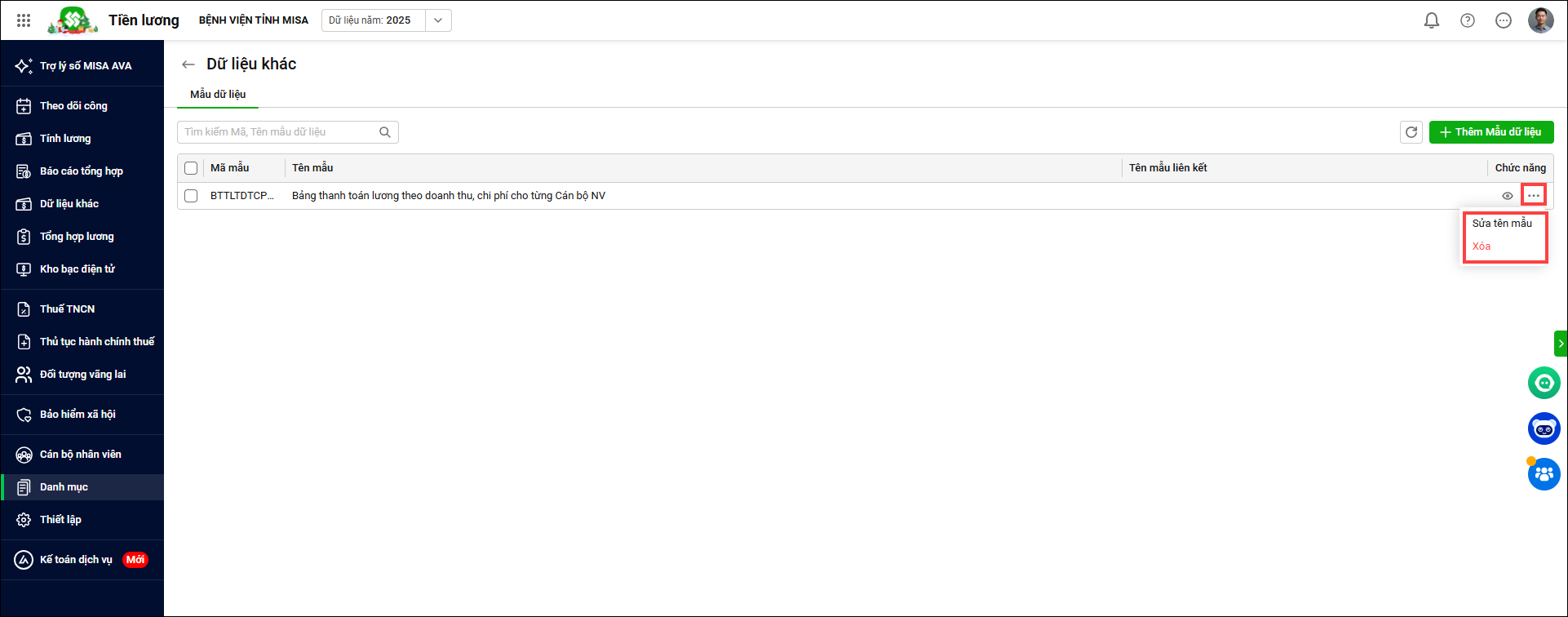
Task: Click the help question mark icon
Action: 1467,20
